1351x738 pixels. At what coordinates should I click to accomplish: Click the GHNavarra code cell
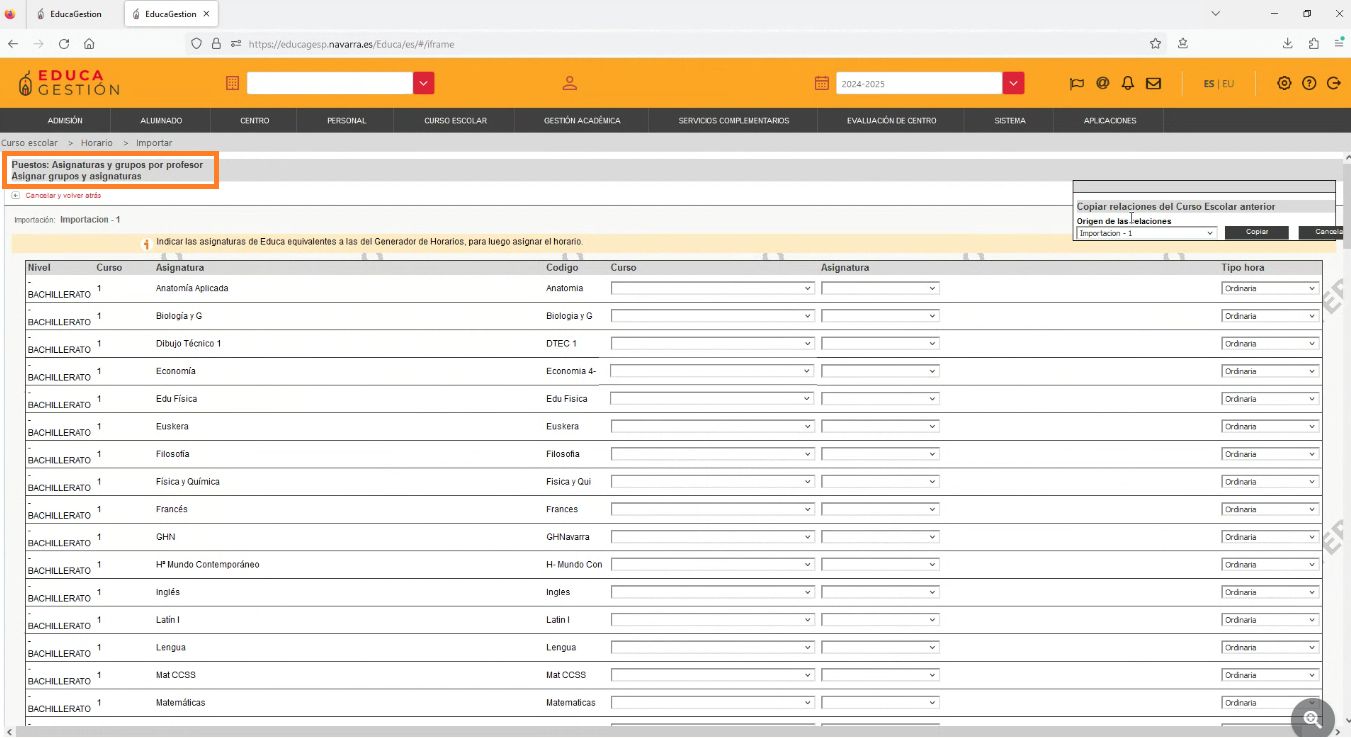(568, 537)
